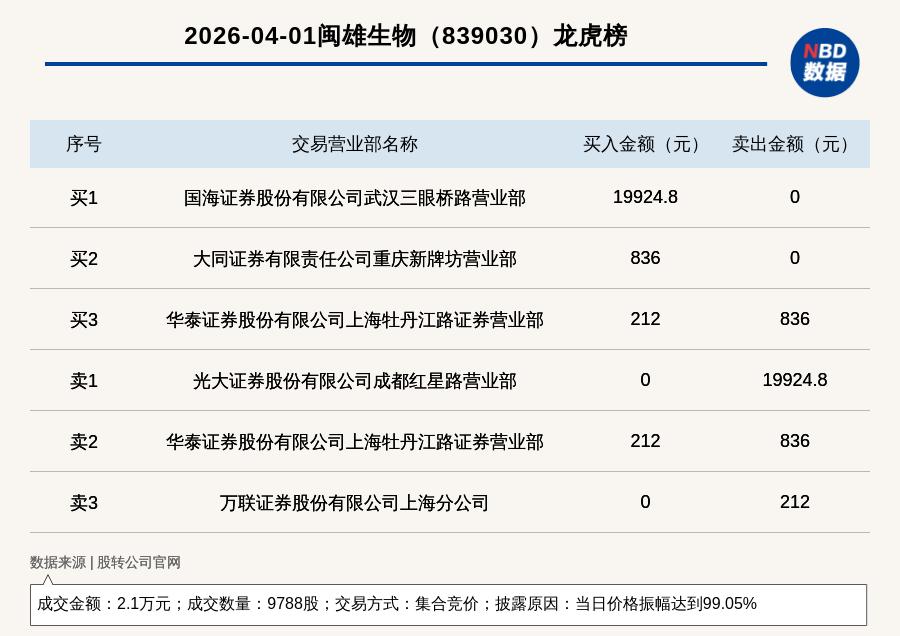This screenshot has width=900, height=636.
Task: Click the 数据来源 股转公司官网 source text
Action: click(105, 562)
